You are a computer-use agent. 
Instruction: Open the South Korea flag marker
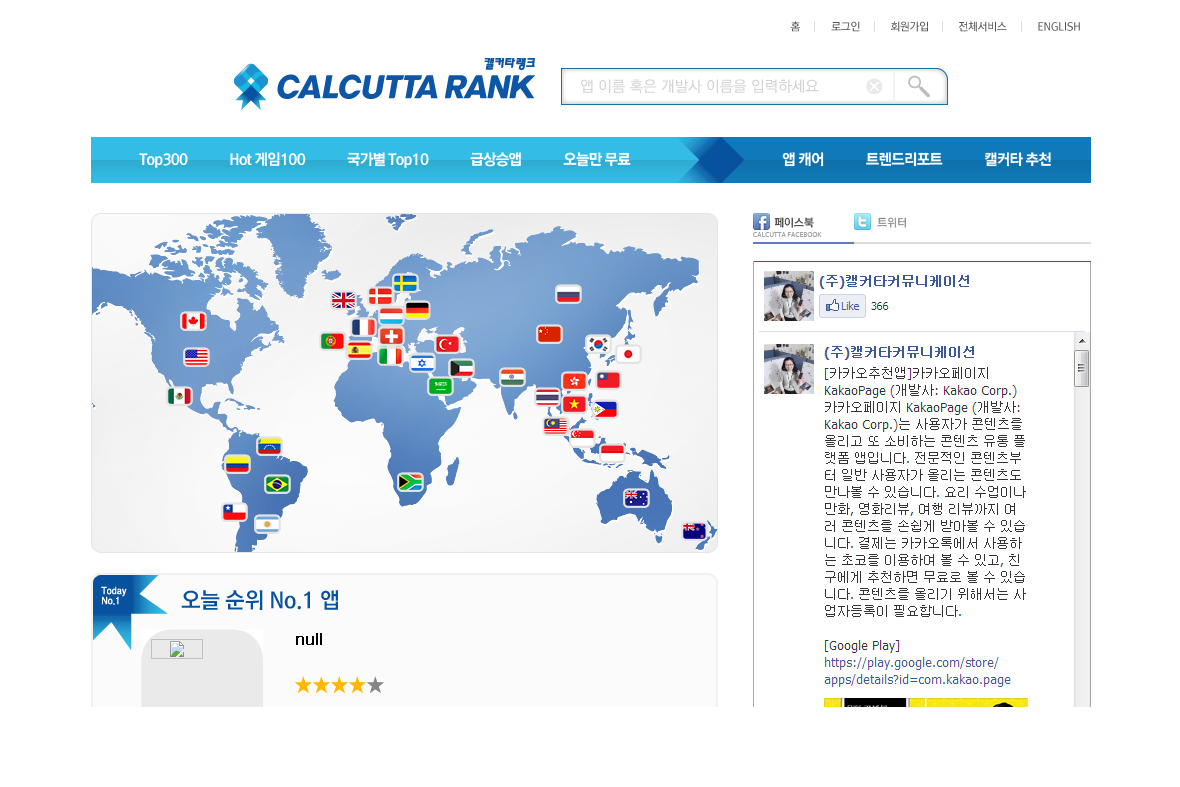click(599, 345)
